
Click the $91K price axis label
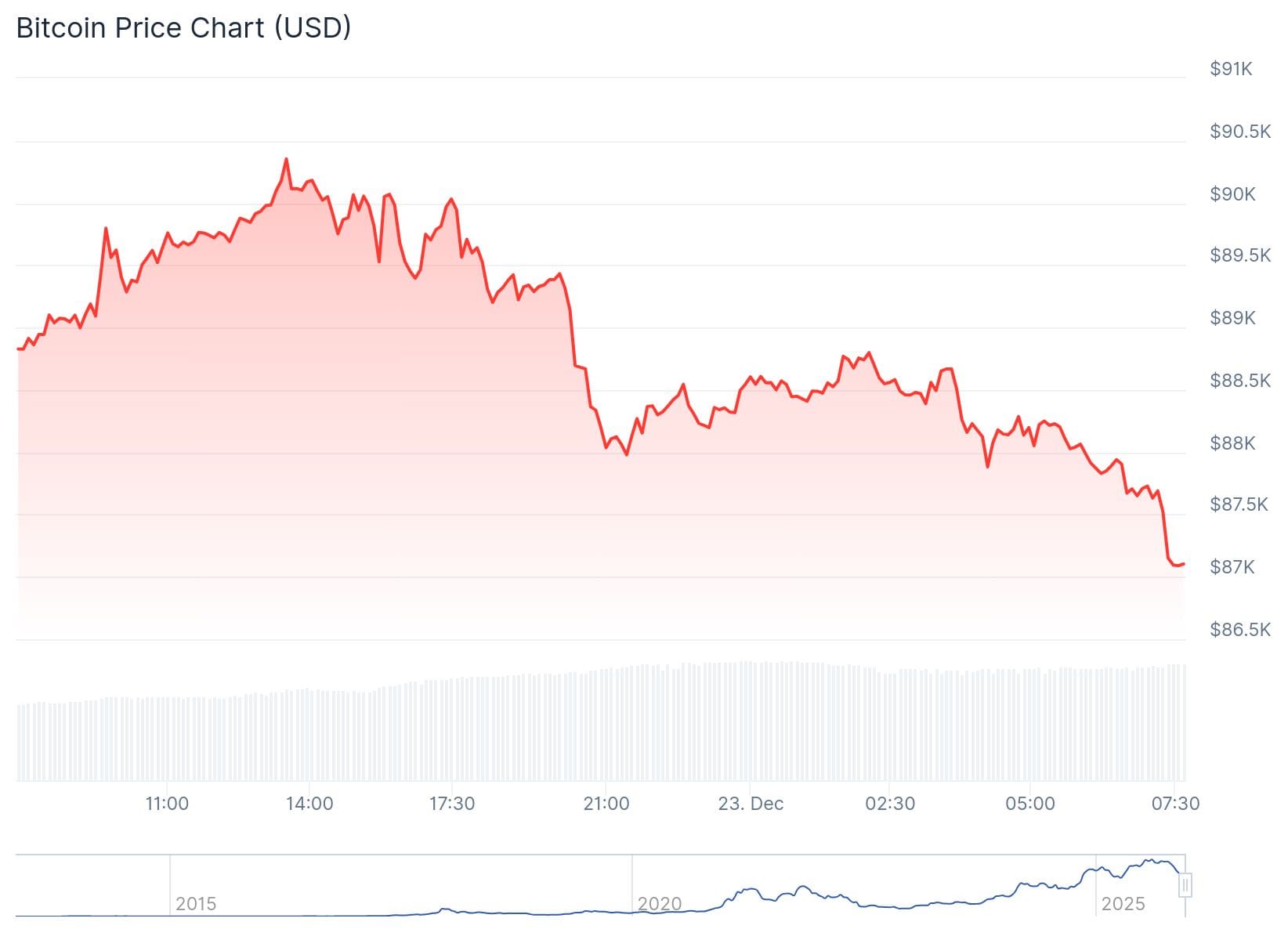[x=1231, y=69]
